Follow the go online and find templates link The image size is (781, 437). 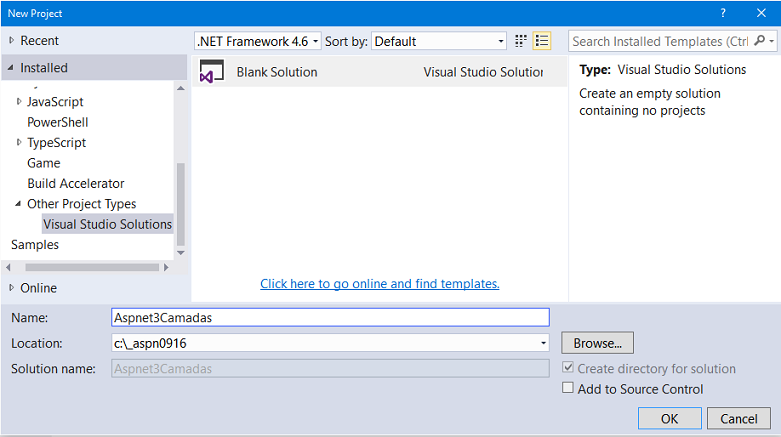pyautogui.click(x=380, y=284)
